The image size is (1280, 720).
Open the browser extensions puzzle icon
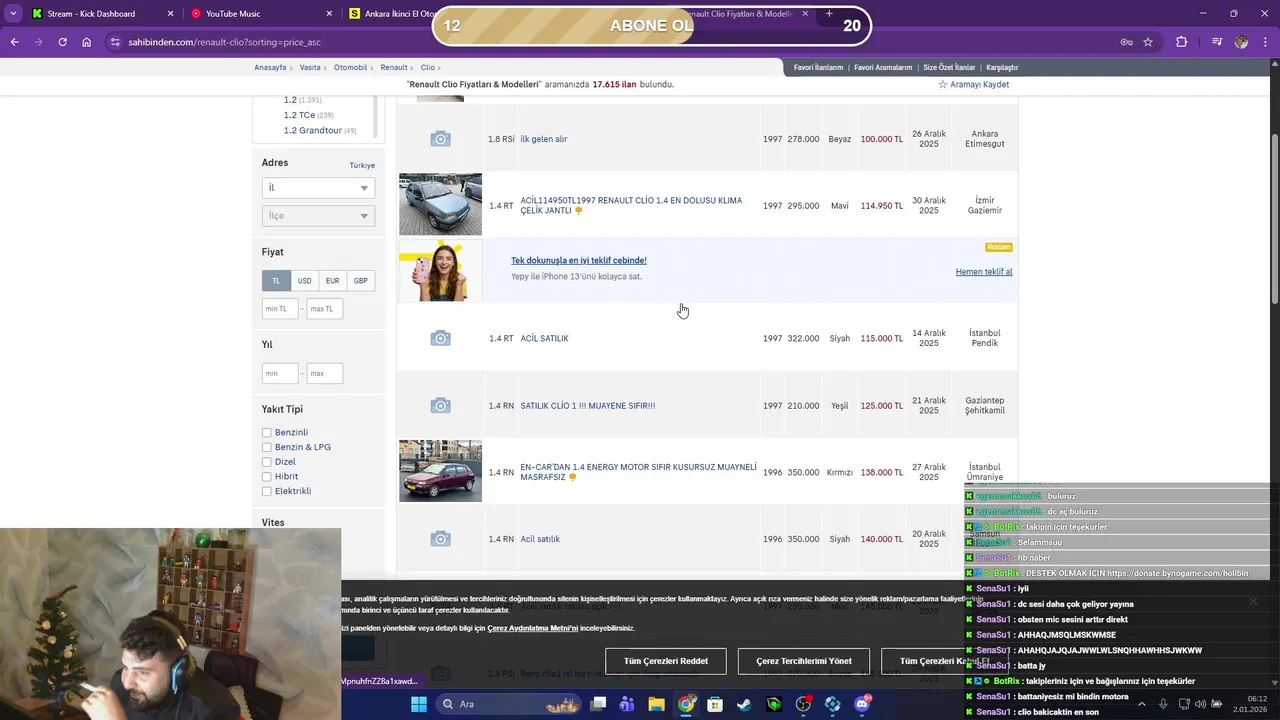(x=1182, y=42)
